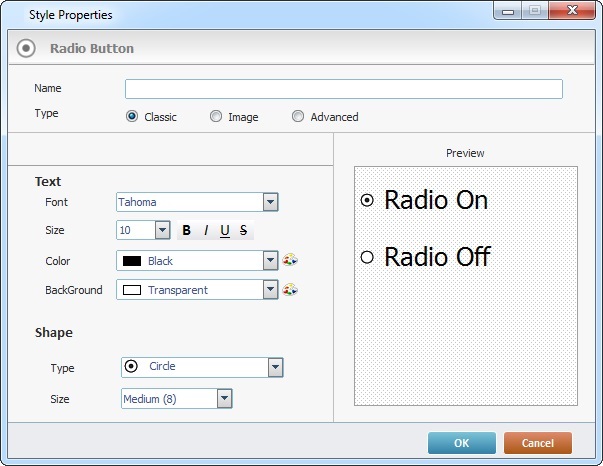
Task: Select the Image type radio button
Action: [x=216, y=117]
